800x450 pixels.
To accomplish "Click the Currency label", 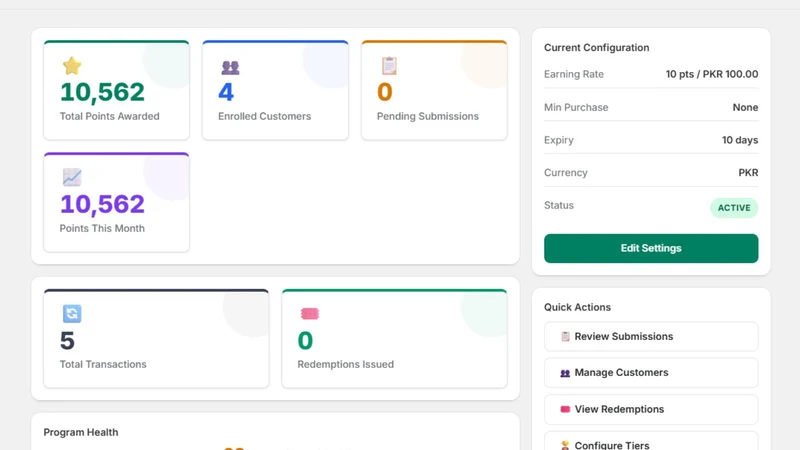I will [566, 172].
